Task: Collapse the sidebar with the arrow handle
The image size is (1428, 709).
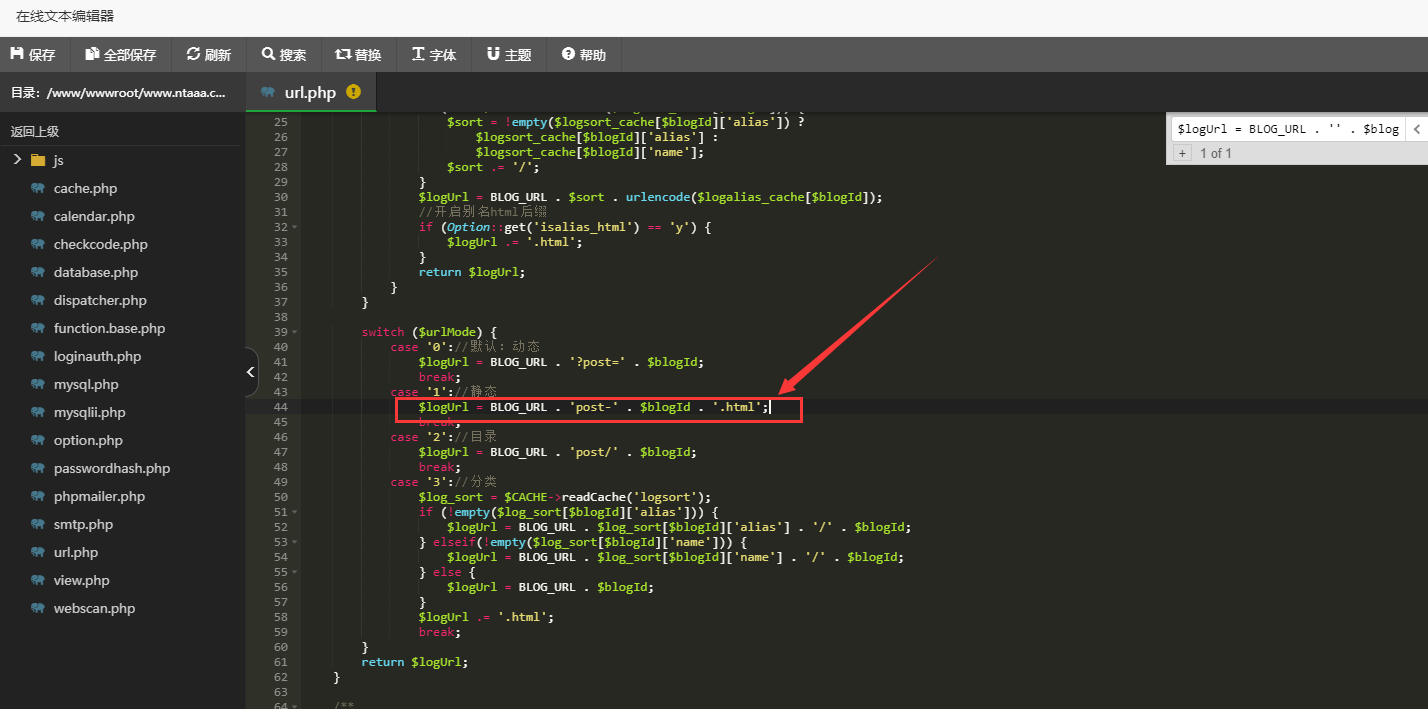Action: pos(251,372)
